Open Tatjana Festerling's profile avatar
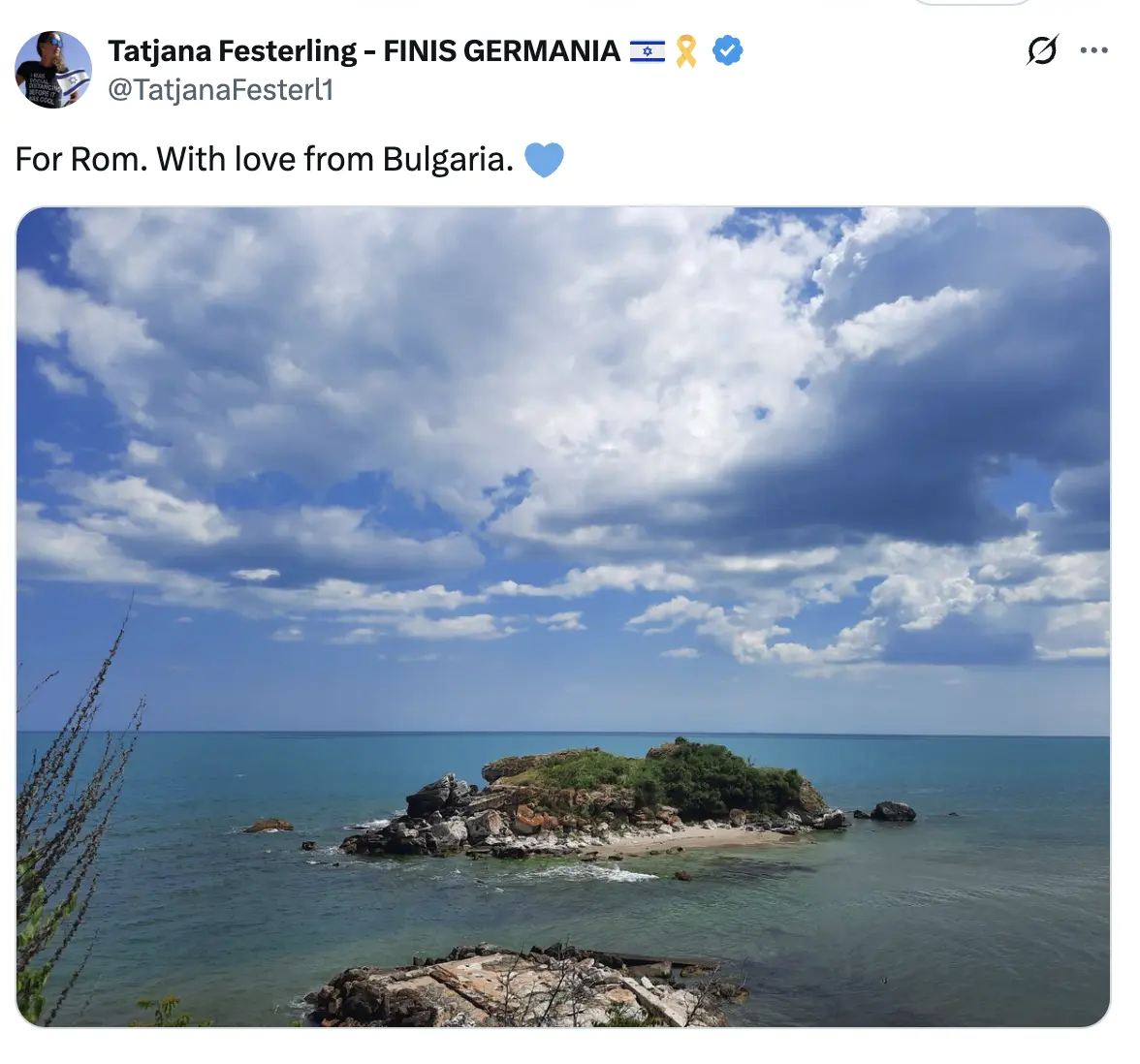Screen dimensions: 1140x1064 (x=53, y=69)
